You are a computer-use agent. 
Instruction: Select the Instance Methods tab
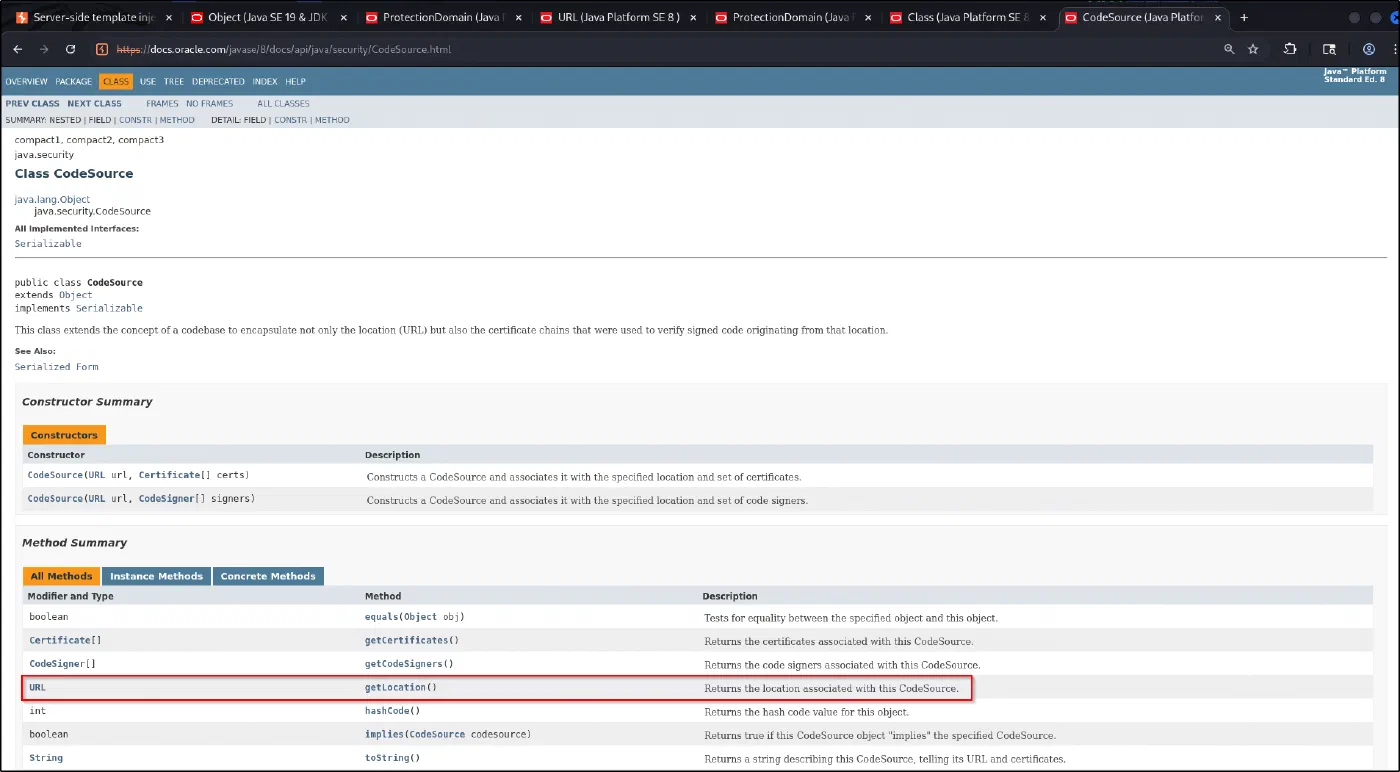point(156,576)
